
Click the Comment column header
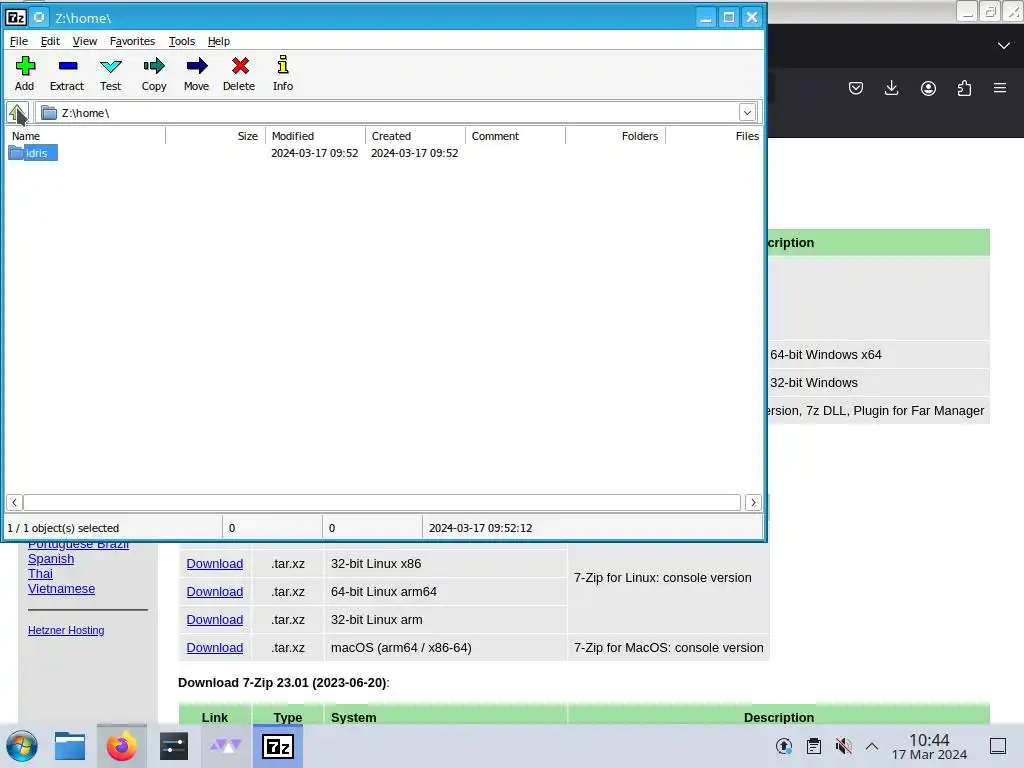click(x=515, y=136)
